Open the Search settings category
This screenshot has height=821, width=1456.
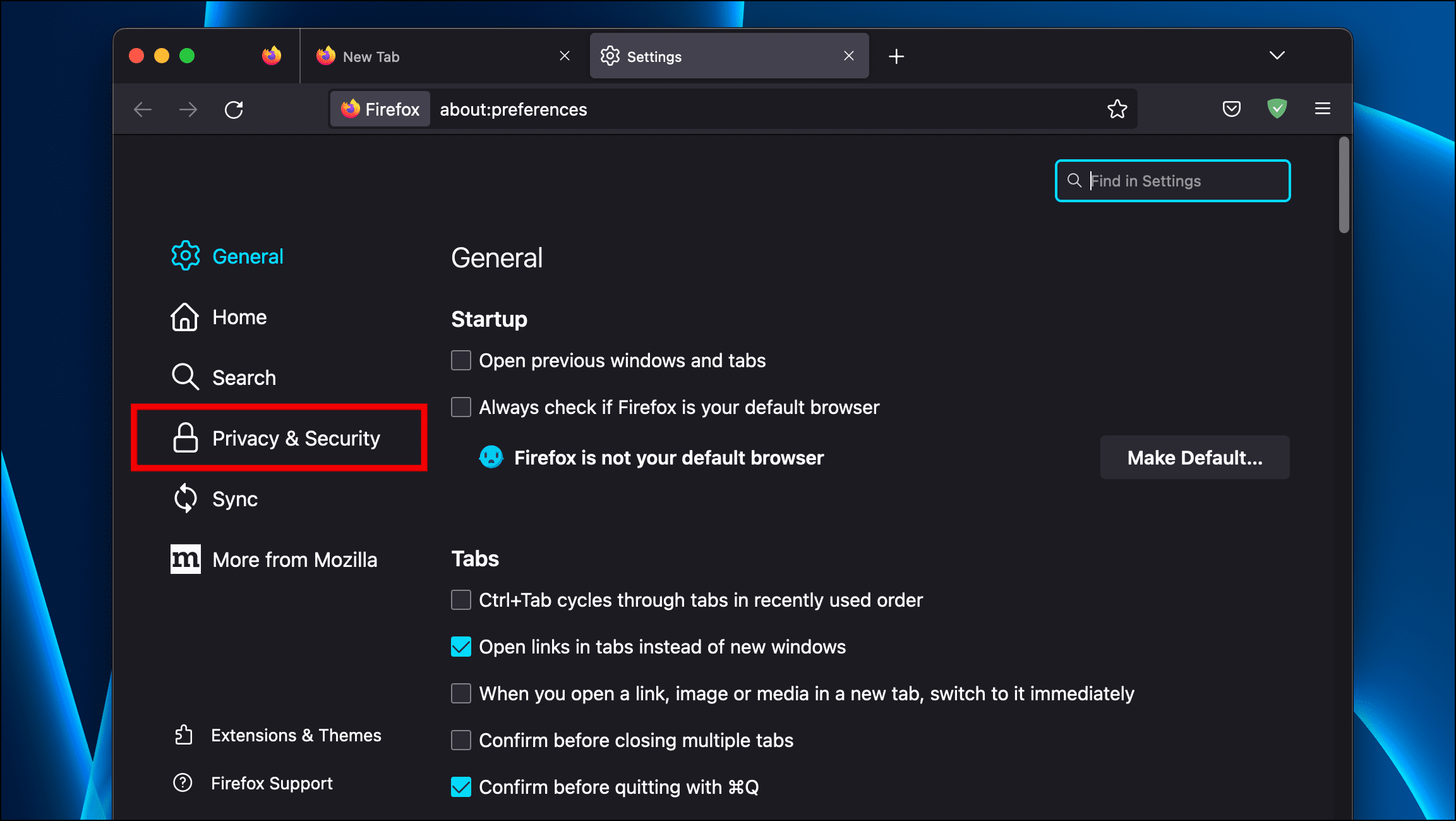[224, 377]
